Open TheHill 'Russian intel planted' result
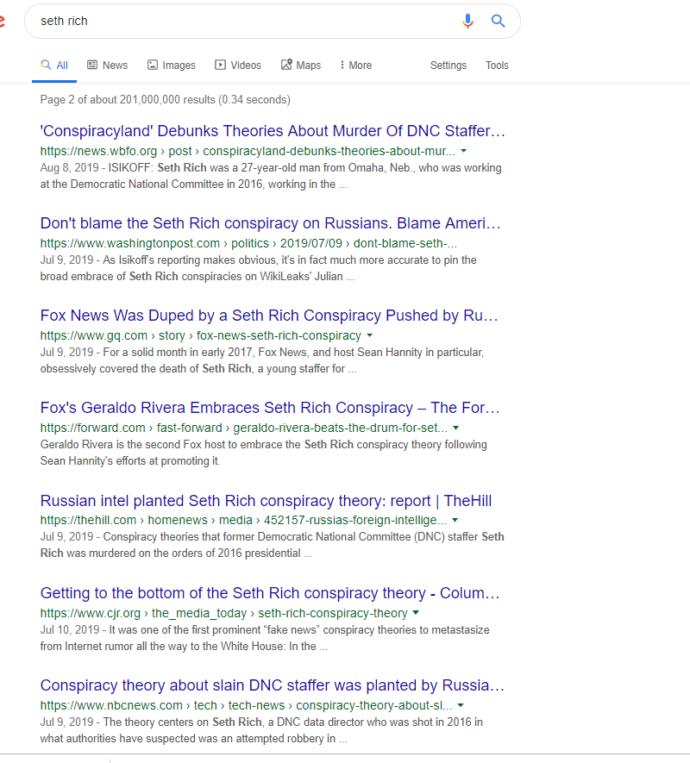Image resolution: width=690 pixels, height=763 pixels. tap(266, 501)
